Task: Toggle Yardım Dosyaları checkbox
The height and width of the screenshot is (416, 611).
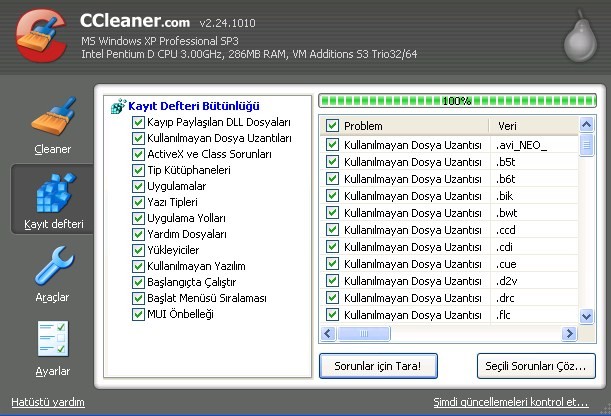Action: pyautogui.click(x=138, y=234)
